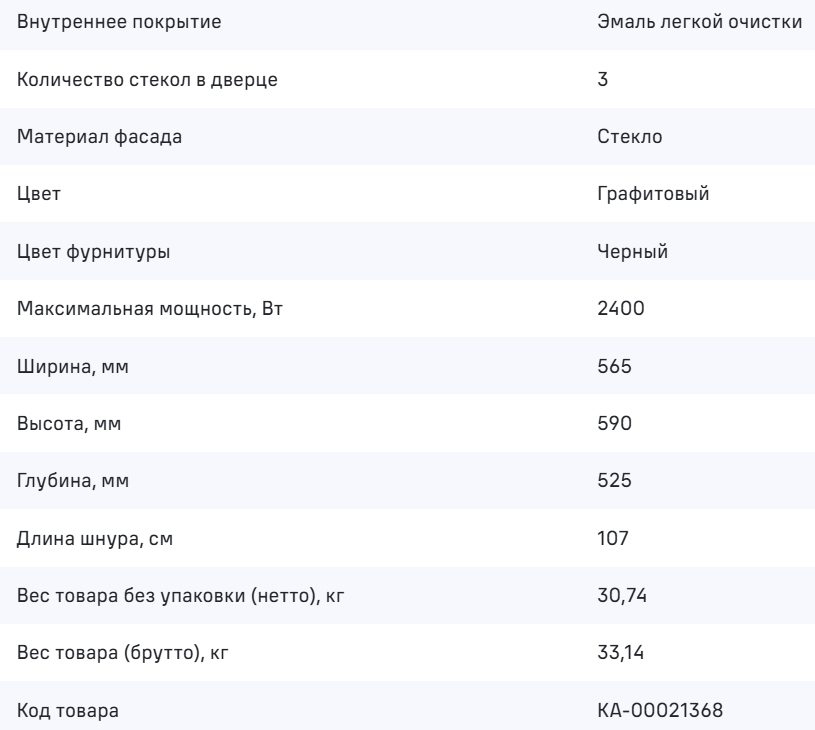Select the 'Эмаль легкой очистки' value
This screenshot has width=815, height=730.
coord(699,20)
